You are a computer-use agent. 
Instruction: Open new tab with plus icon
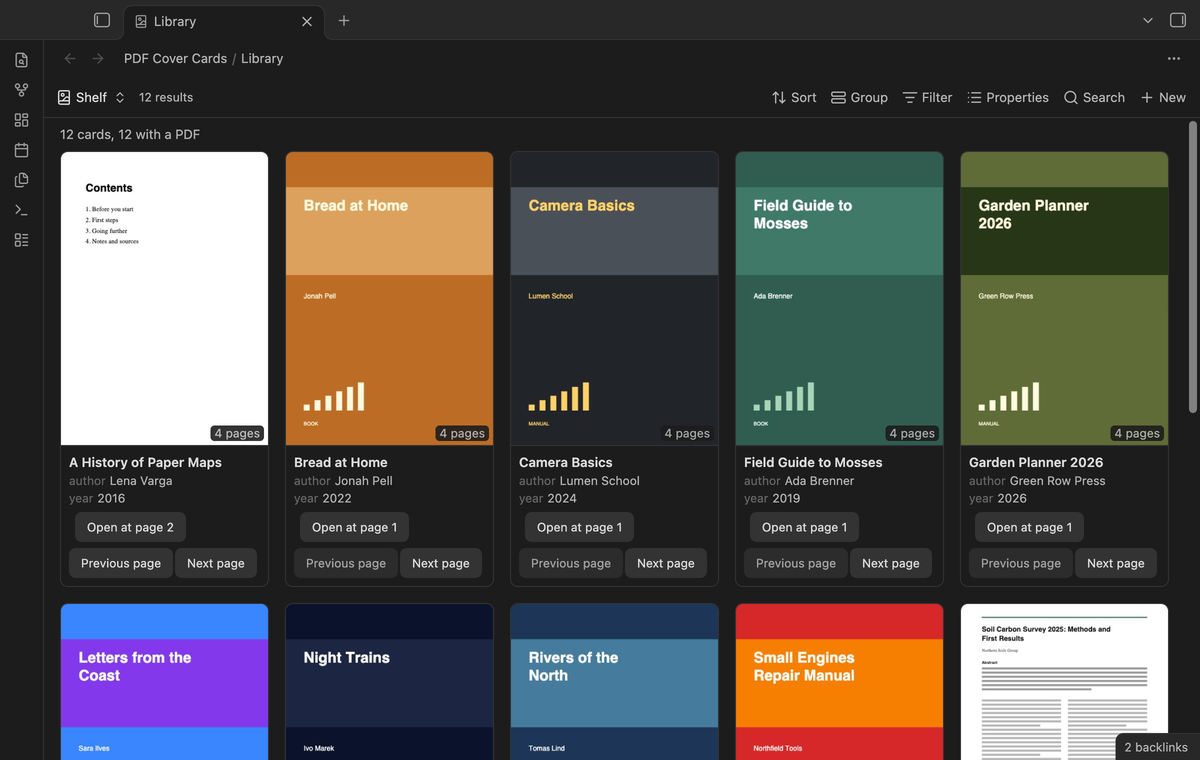tap(344, 20)
